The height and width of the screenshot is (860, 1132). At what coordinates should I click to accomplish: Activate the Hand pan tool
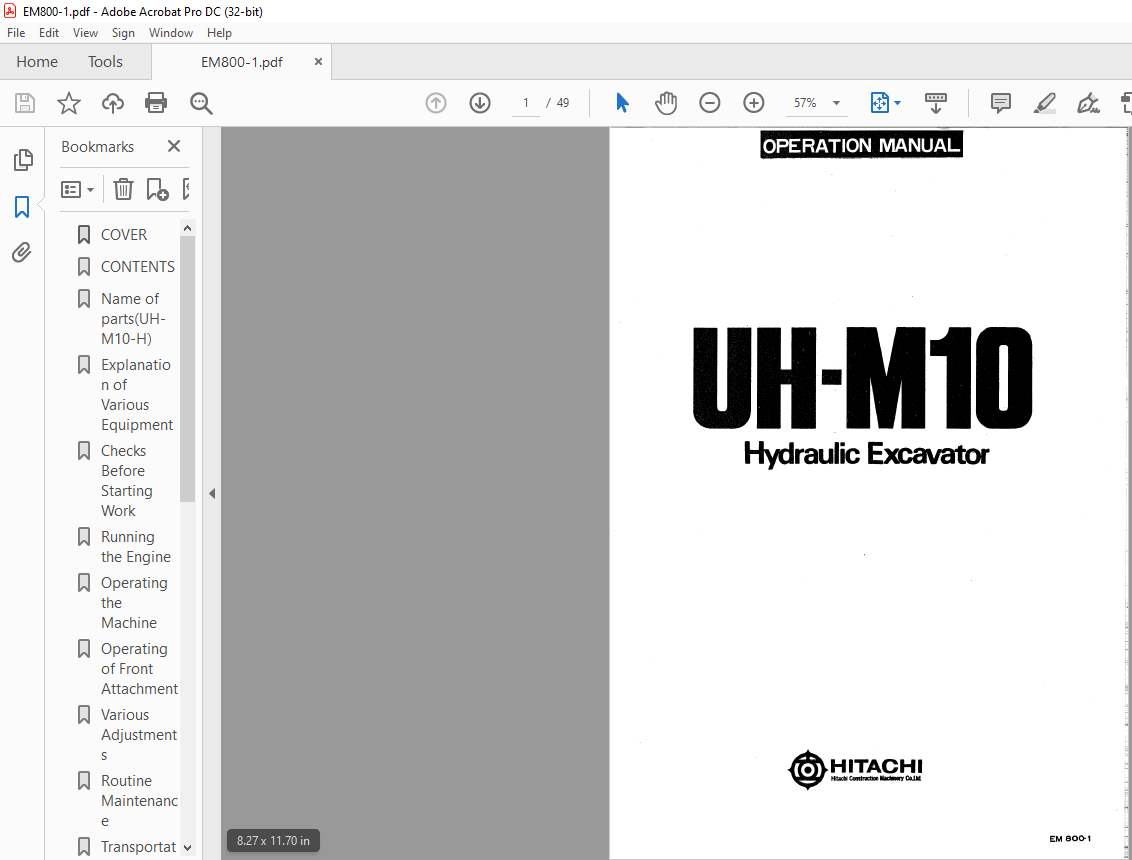pyautogui.click(x=666, y=103)
